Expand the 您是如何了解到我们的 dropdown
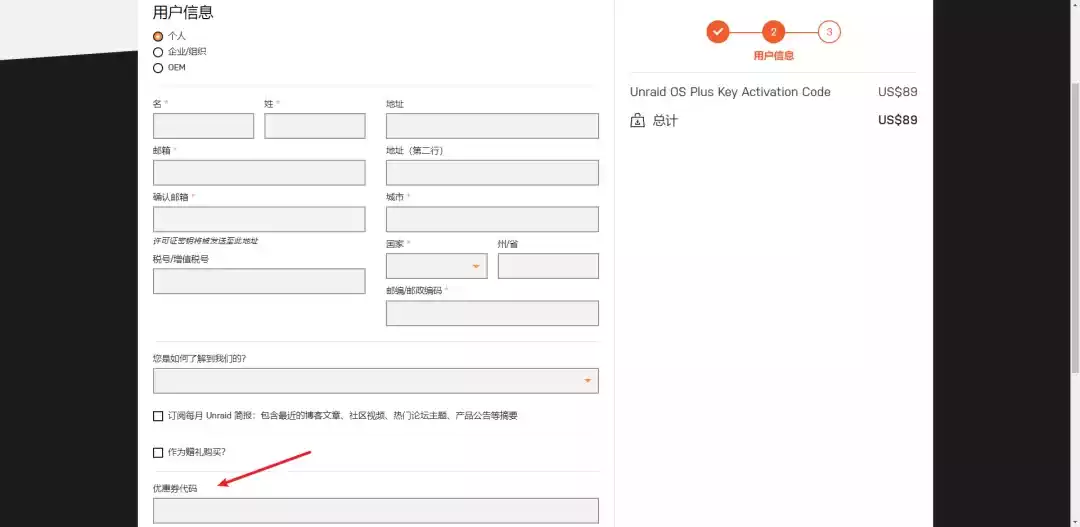 click(375, 381)
